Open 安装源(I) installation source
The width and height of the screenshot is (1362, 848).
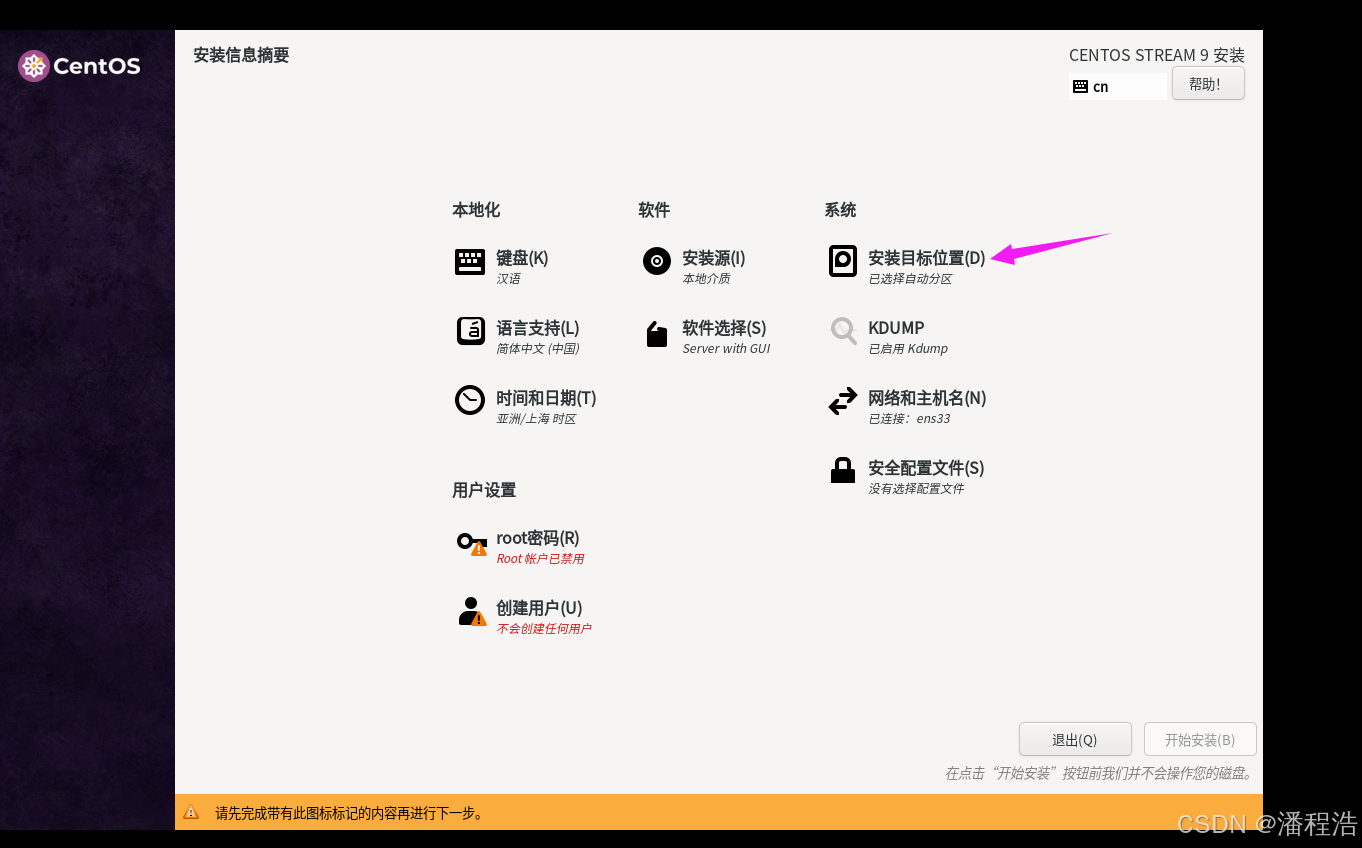pos(714,258)
